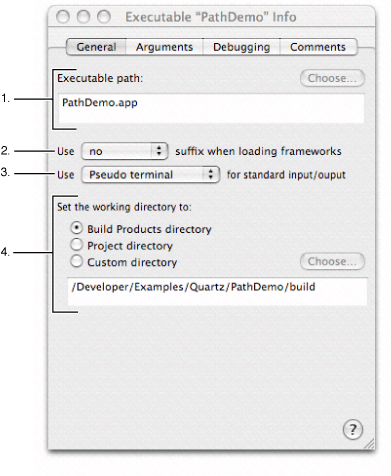The image size is (391, 476).
Task: Open the framework suffix 'no' popup
Action: pyautogui.click(x=125, y=151)
